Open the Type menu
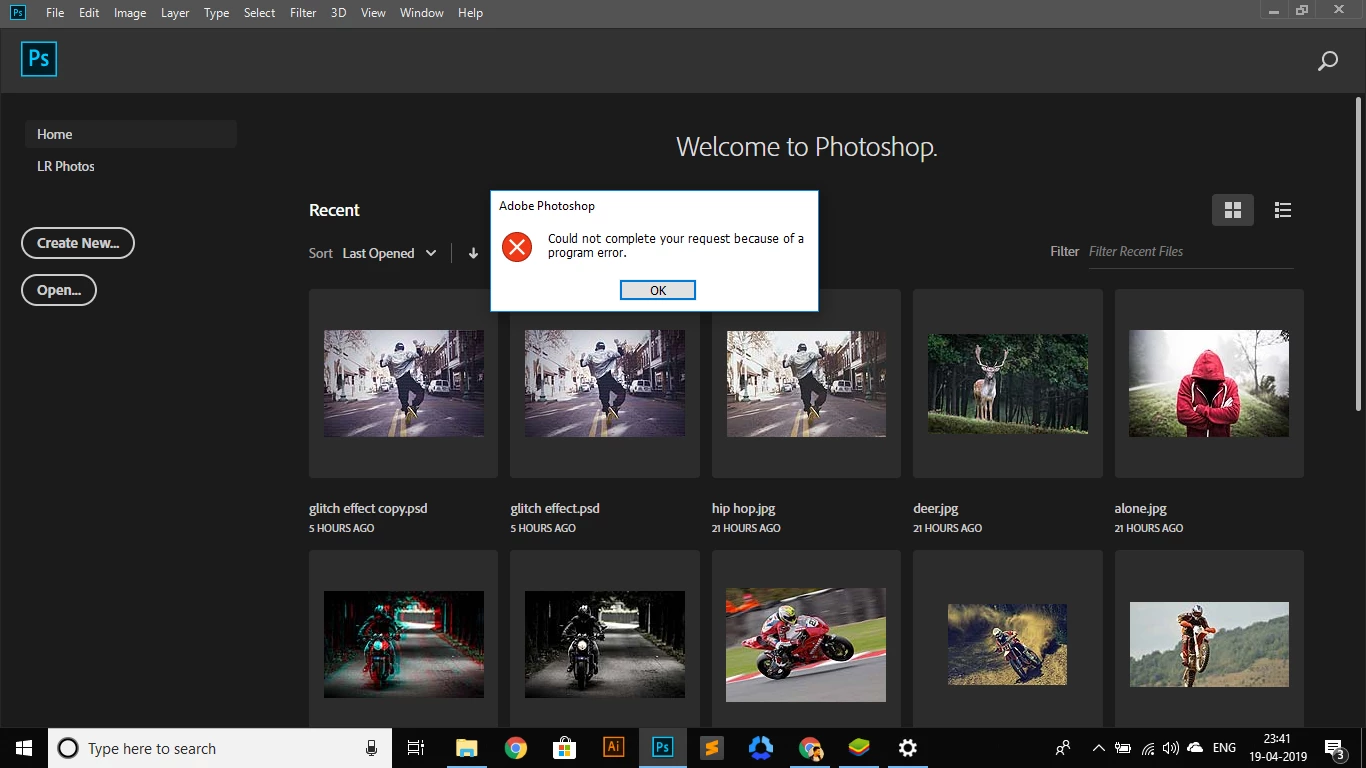Viewport: 1366px width, 768px height. [216, 13]
